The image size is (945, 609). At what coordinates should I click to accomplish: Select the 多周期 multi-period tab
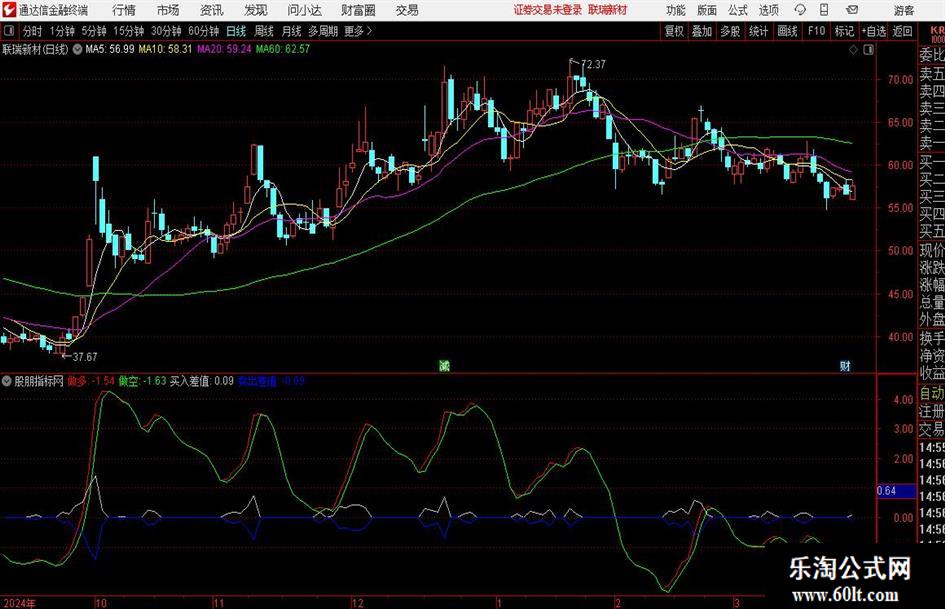323,31
